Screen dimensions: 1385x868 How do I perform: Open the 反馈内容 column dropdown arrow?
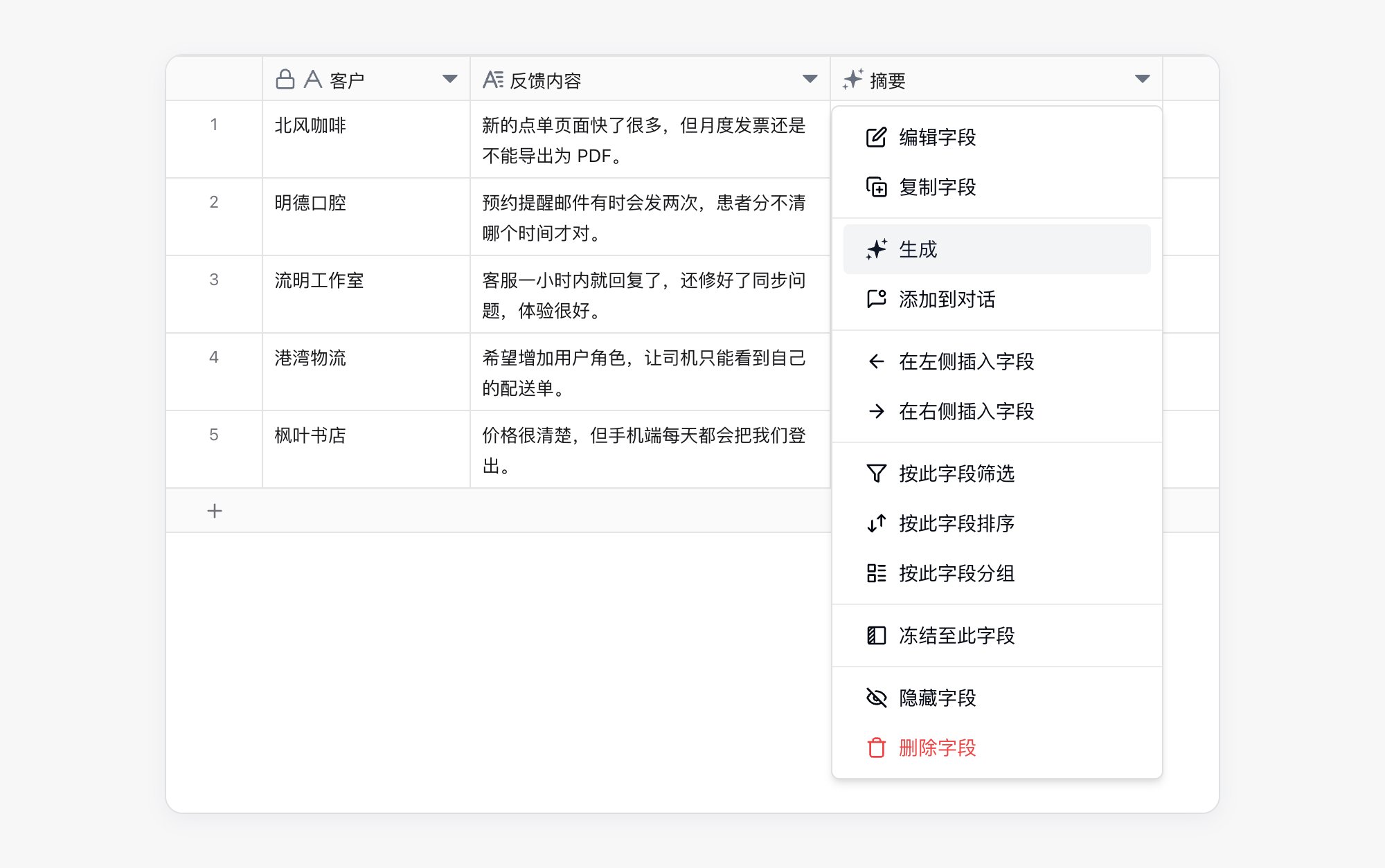click(x=810, y=79)
